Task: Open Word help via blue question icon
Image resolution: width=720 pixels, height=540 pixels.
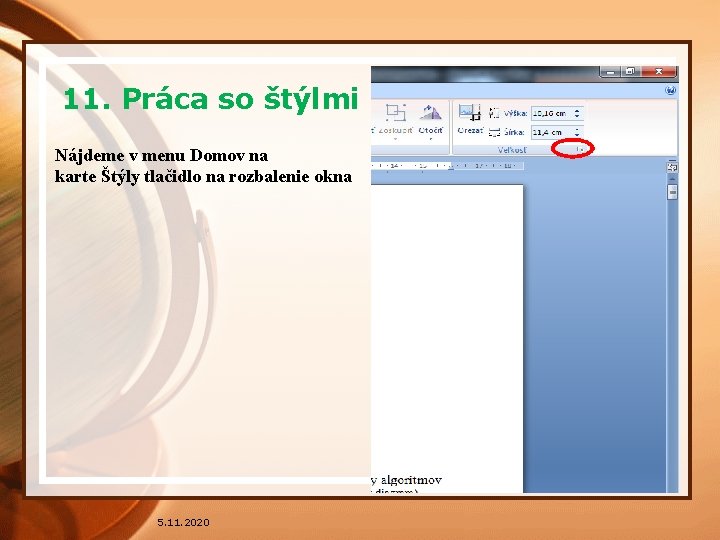Action: pos(670,90)
